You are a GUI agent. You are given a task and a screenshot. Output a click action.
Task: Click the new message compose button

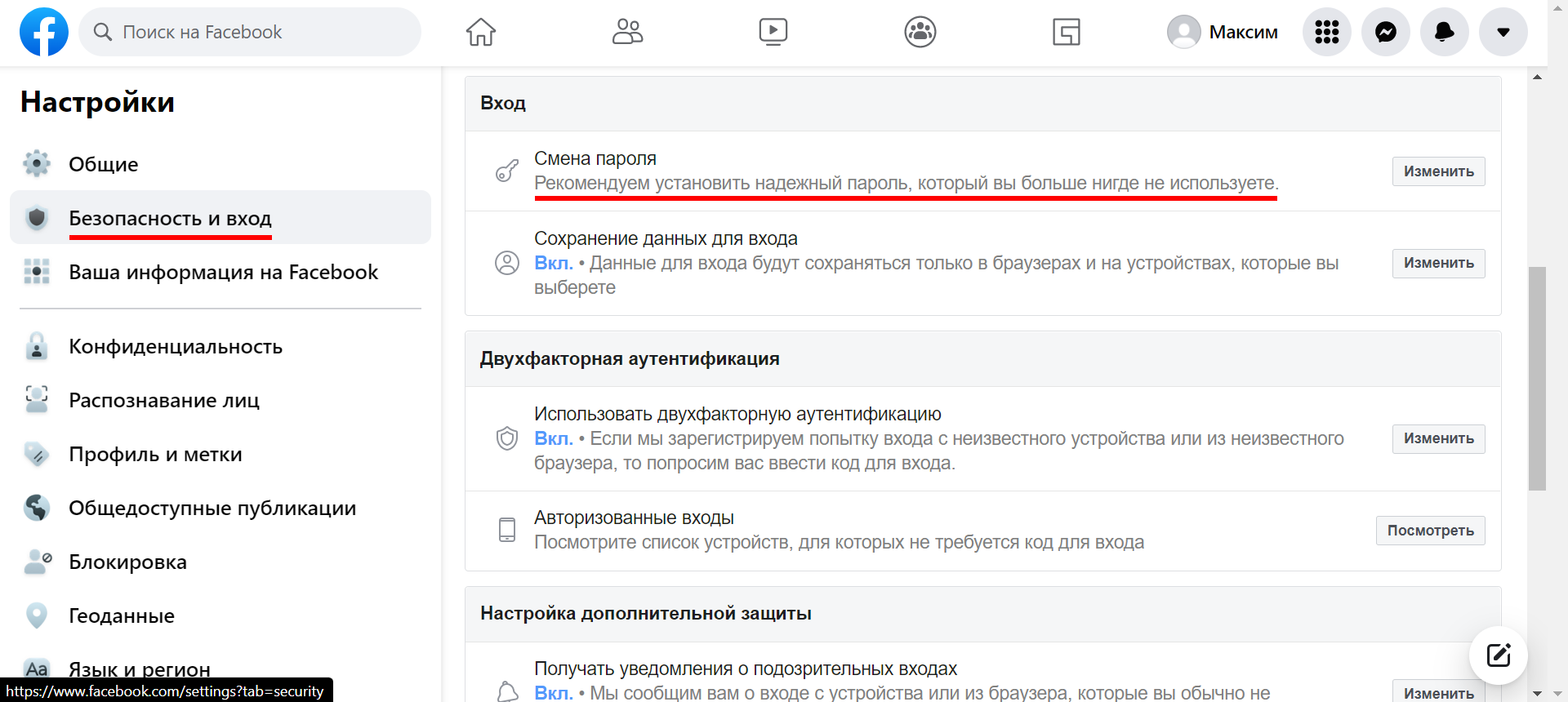(x=1499, y=655)
